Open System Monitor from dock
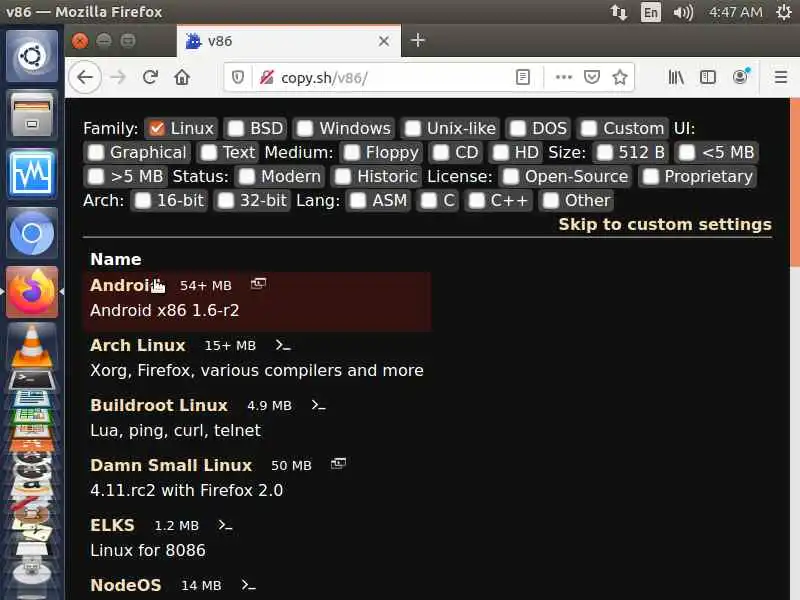This screenshot has height=600, width=800. pos(32,173)
